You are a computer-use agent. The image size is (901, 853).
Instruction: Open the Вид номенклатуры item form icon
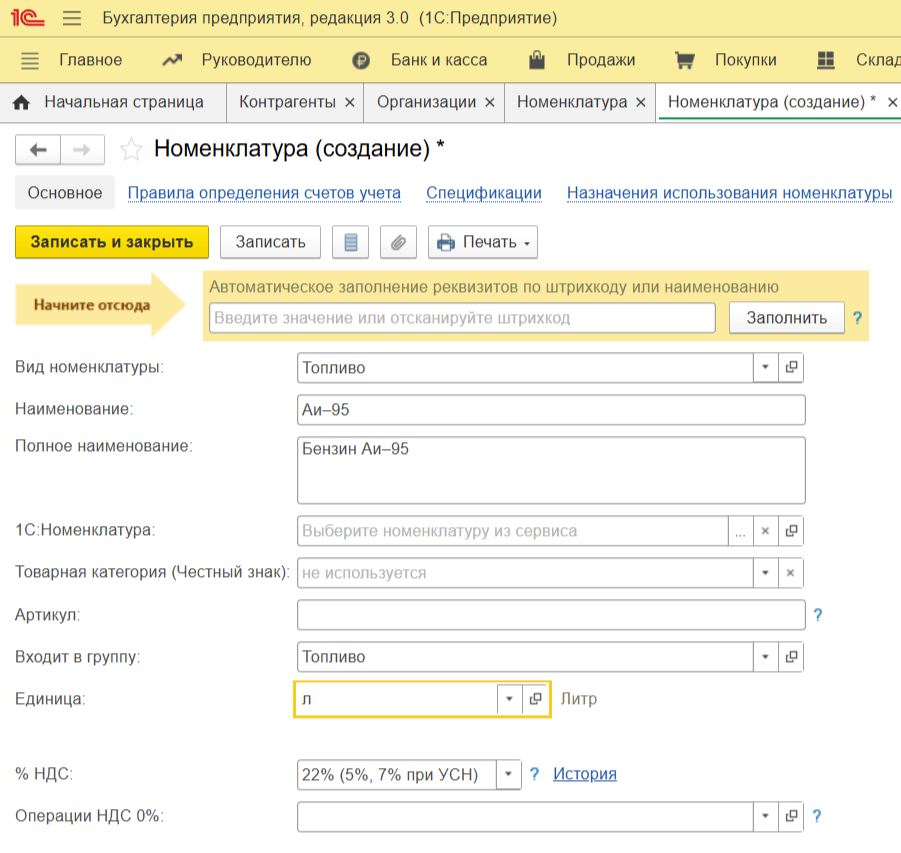tap(791, 367)
